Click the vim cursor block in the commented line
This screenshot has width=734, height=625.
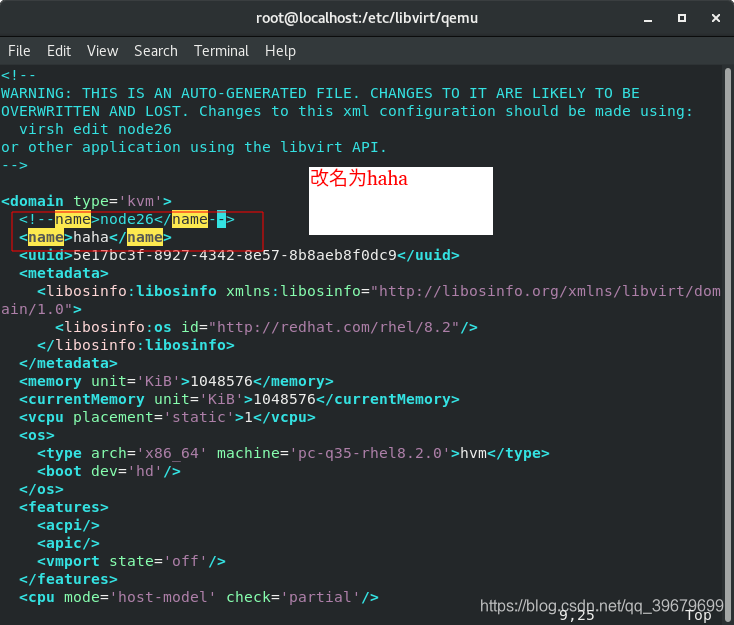tap(221, 219)
